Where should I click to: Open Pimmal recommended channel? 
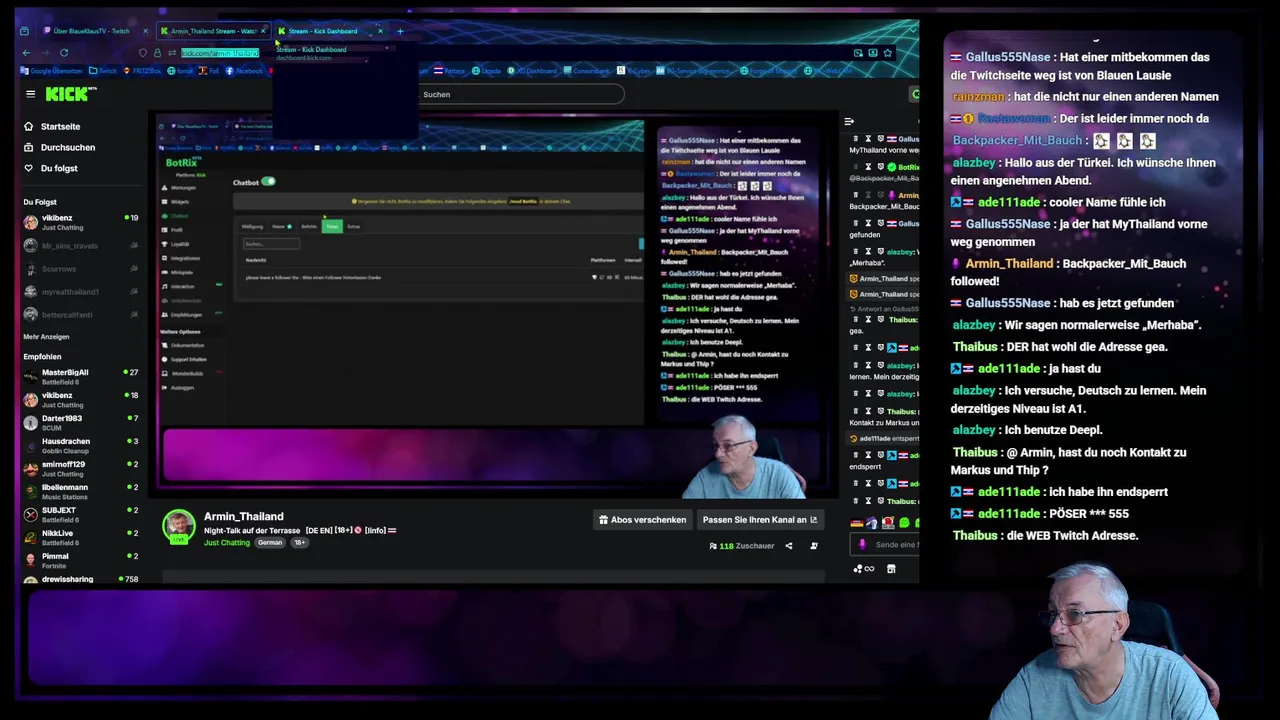pos(80,561)
